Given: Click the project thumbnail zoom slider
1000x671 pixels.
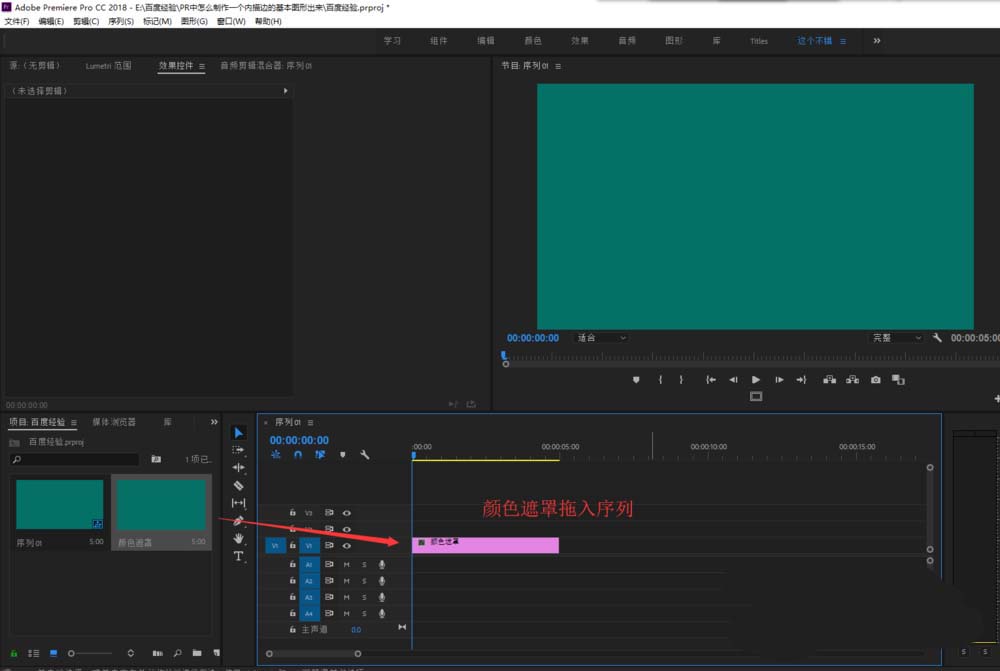Looking at the screenshot, I should click(72, 653).
